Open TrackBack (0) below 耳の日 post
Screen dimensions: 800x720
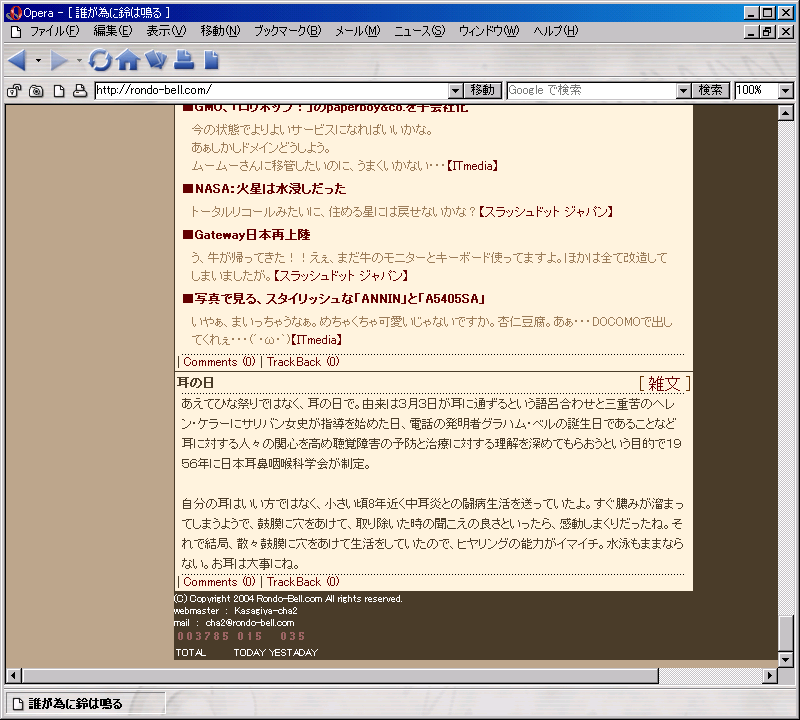pos(303,582)
